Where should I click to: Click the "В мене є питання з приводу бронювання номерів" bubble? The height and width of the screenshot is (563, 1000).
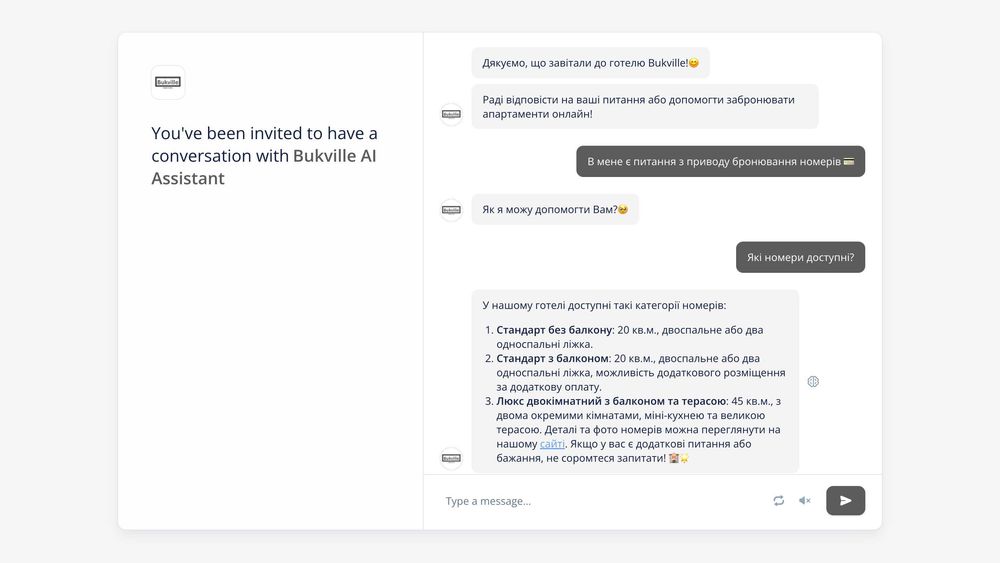pos(720,162)
